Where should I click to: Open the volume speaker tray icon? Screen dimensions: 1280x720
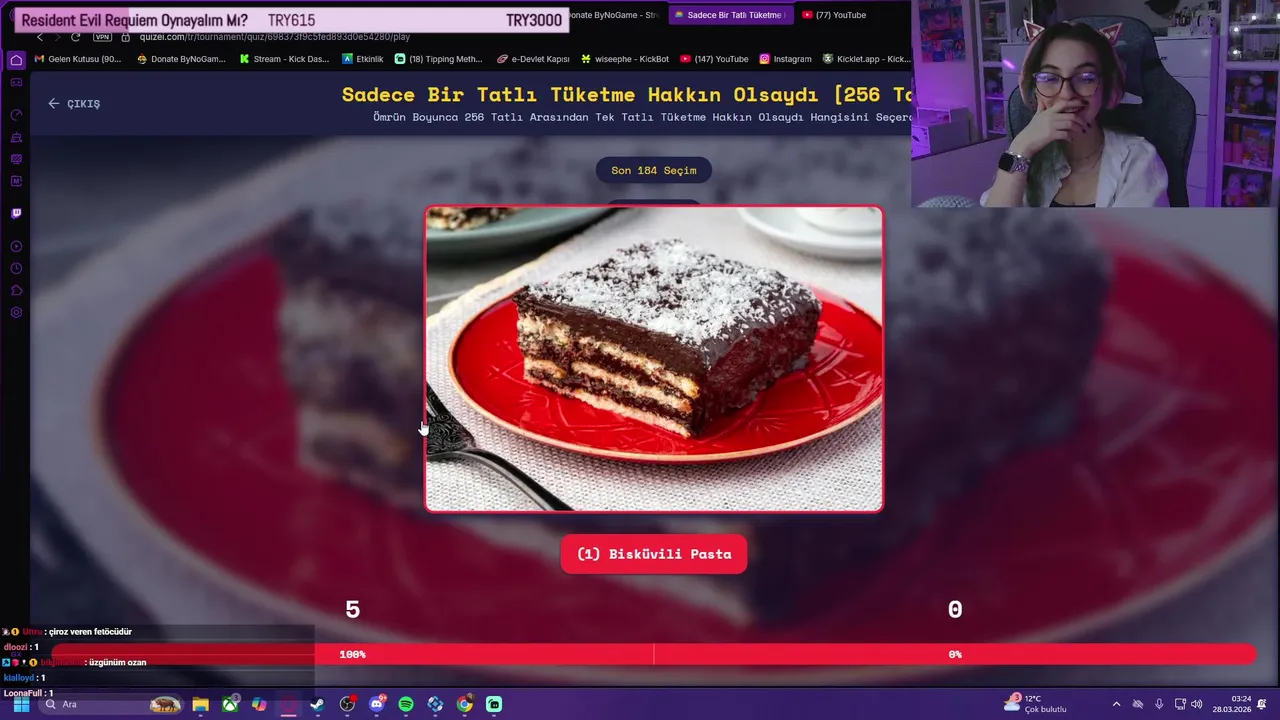pyautogui.click(x=1197, y=704)
